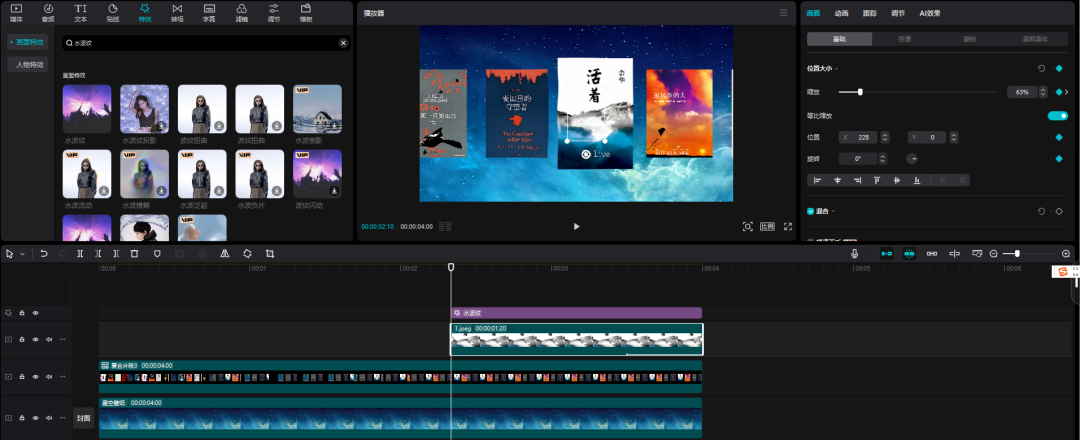Click the Y position stepper arrows
Image resolution: width=1080 pixels, height=440 pixels.
pyautogui.click(x=954, y=137)
